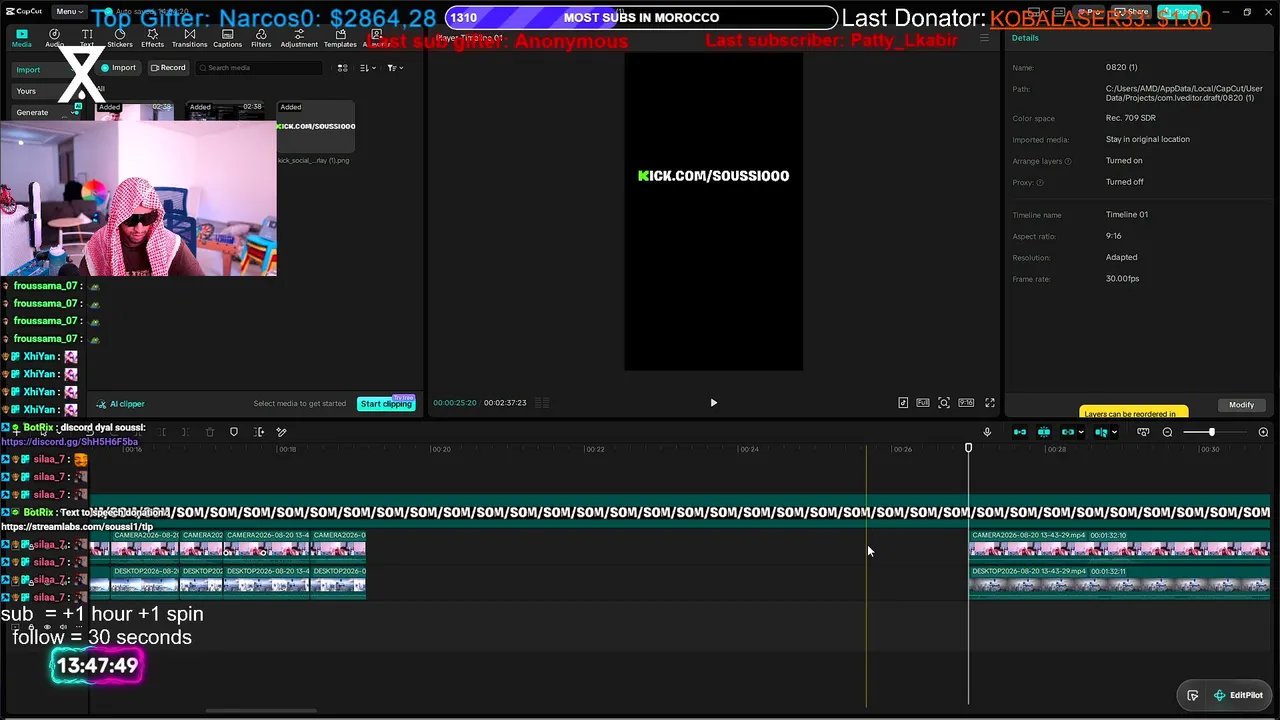
Task: Open the Adjustment tab
Action: pos(299,38)
